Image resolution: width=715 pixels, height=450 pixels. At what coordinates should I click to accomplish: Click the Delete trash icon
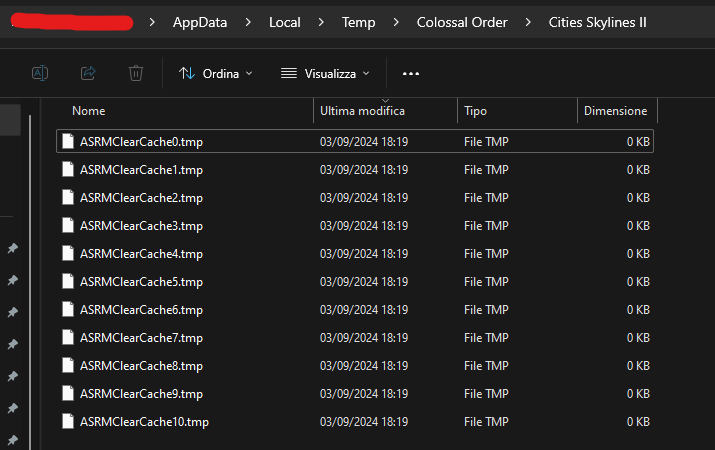point(136,73)
